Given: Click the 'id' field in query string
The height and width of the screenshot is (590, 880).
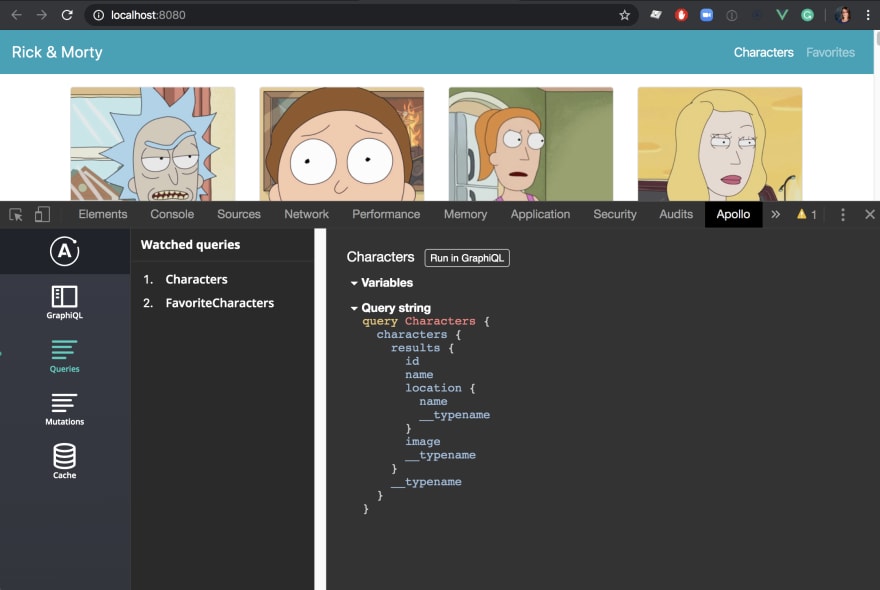Looking at the screenshot, I should [412, 361].
